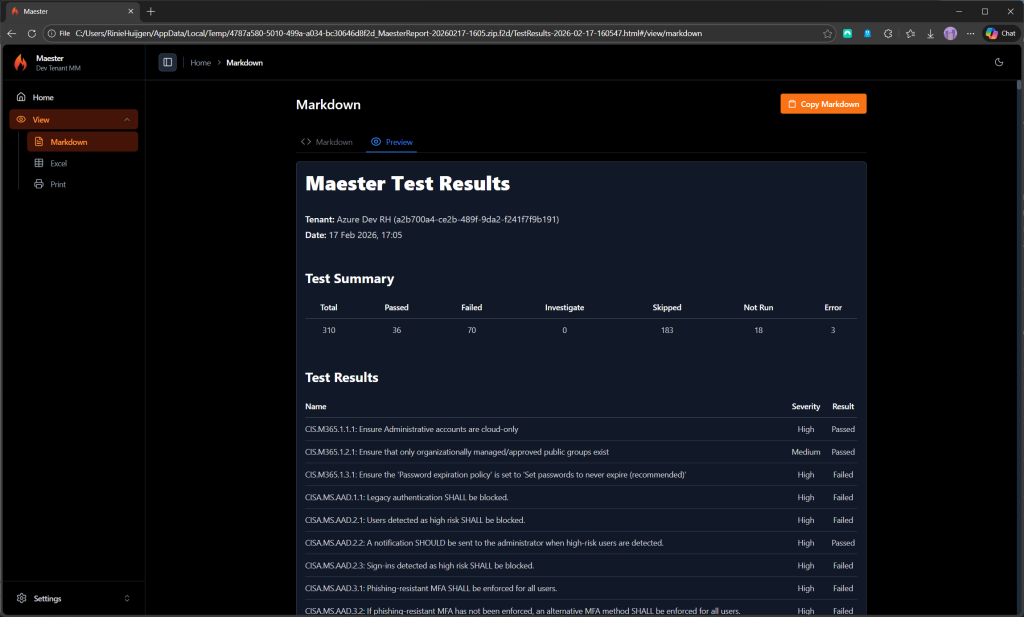Click the CISA.MS.AAD.3.1 phishing-resistant MFA row
The width and height of the screenshot is (1024, 617).
[x=581, y=588]
